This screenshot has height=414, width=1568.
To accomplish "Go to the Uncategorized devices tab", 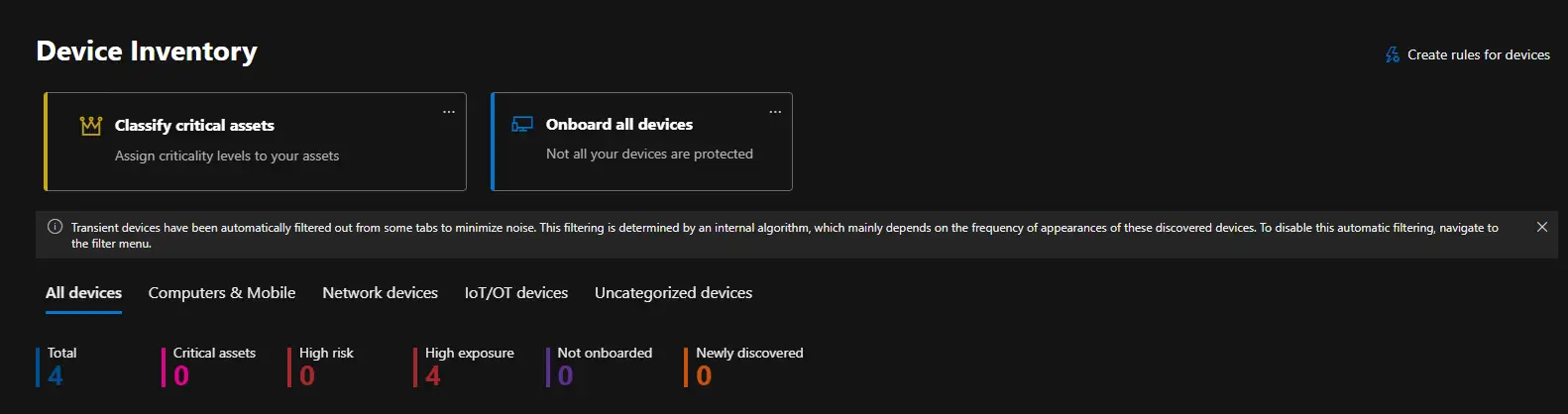I will coord(673,293).
